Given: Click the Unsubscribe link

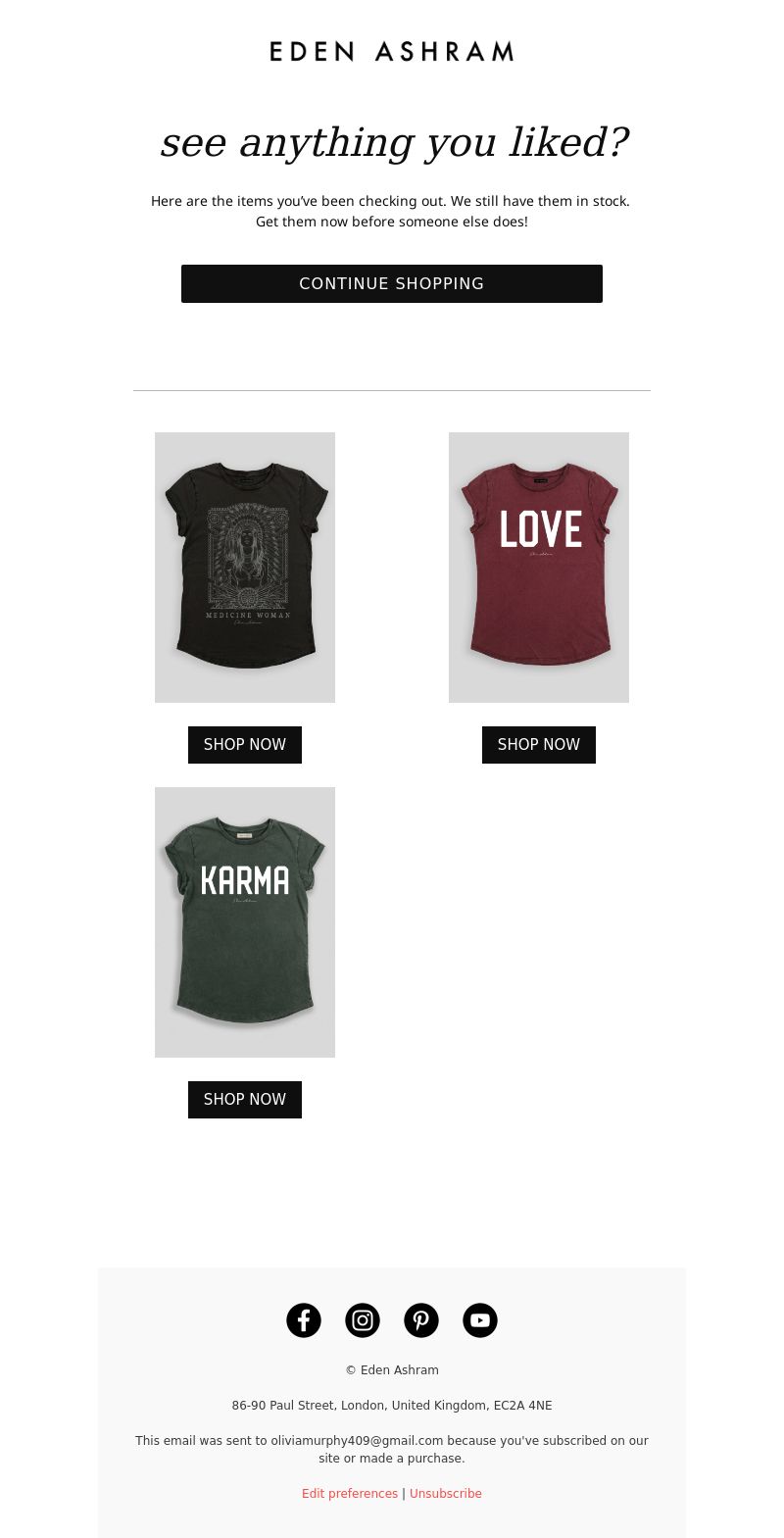Looking at the screenshot, I should (x=446, y=1494).
